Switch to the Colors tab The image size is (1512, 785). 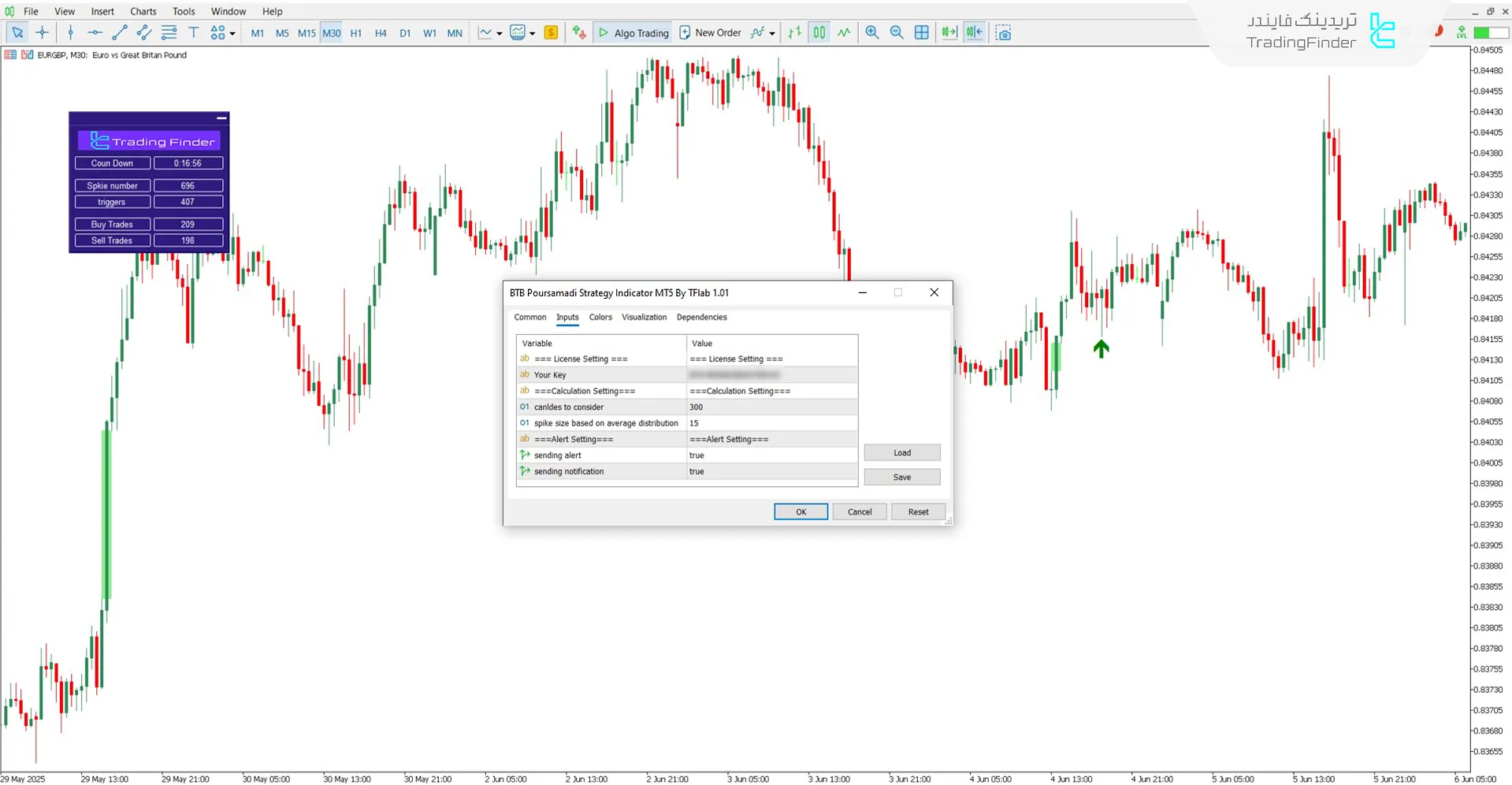click(600, 317)
